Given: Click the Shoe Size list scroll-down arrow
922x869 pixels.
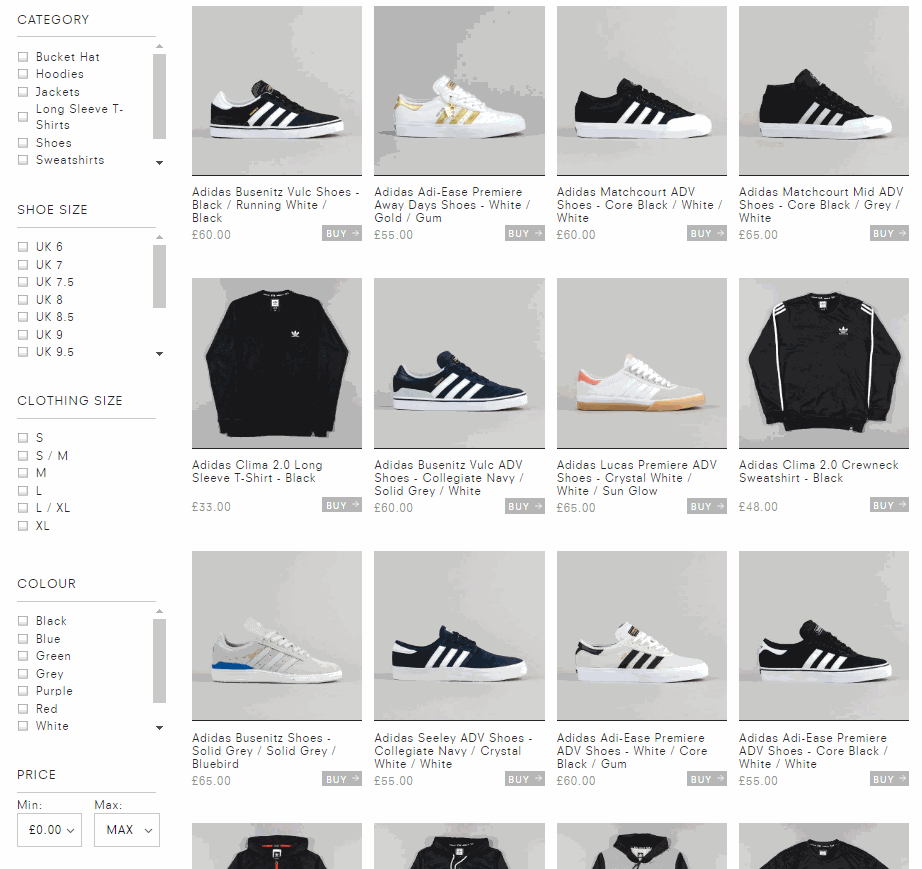Looking at the screenshot, I should [x=159, y=354].
